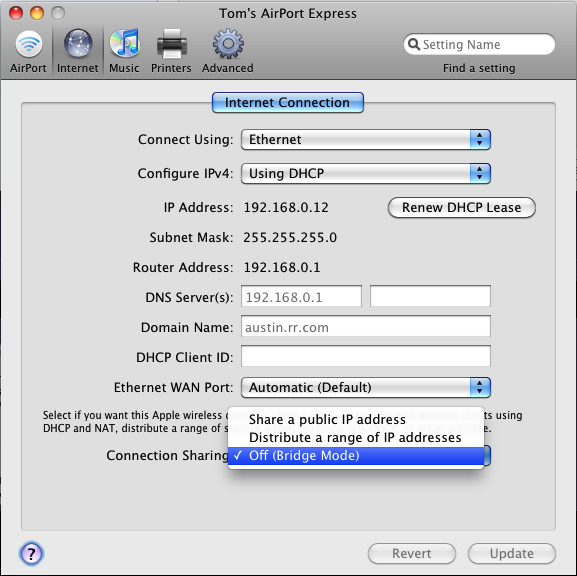Open help with the question mark button

[31, 553]
